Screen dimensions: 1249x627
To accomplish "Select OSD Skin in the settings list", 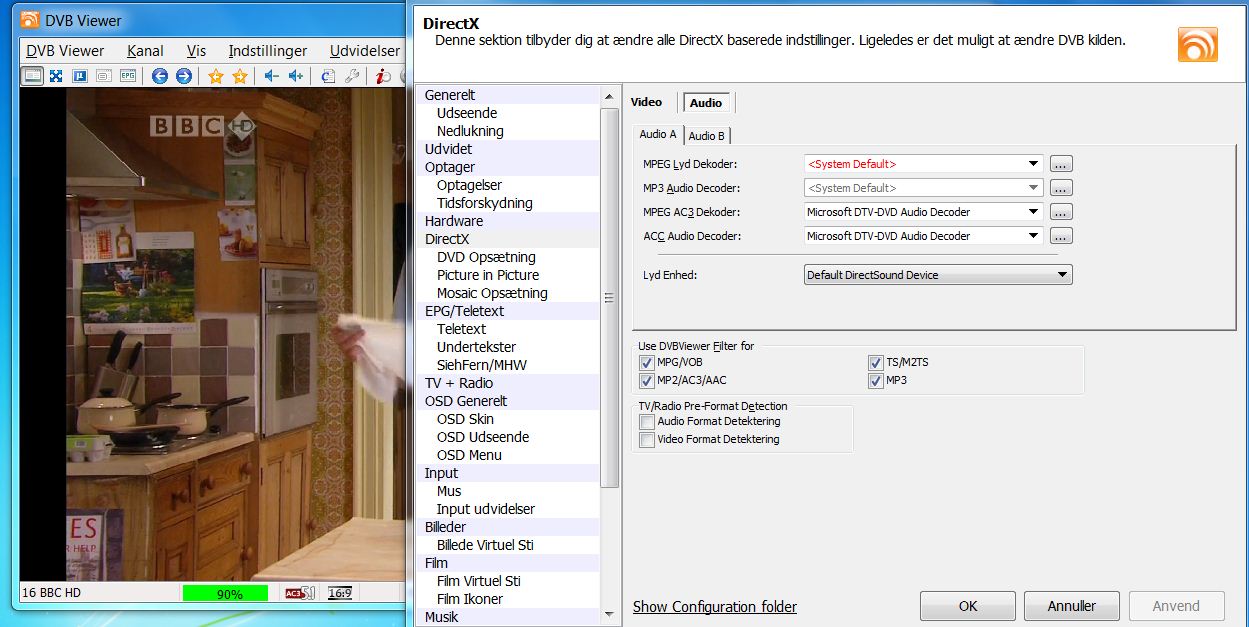I will pos(465,419).
